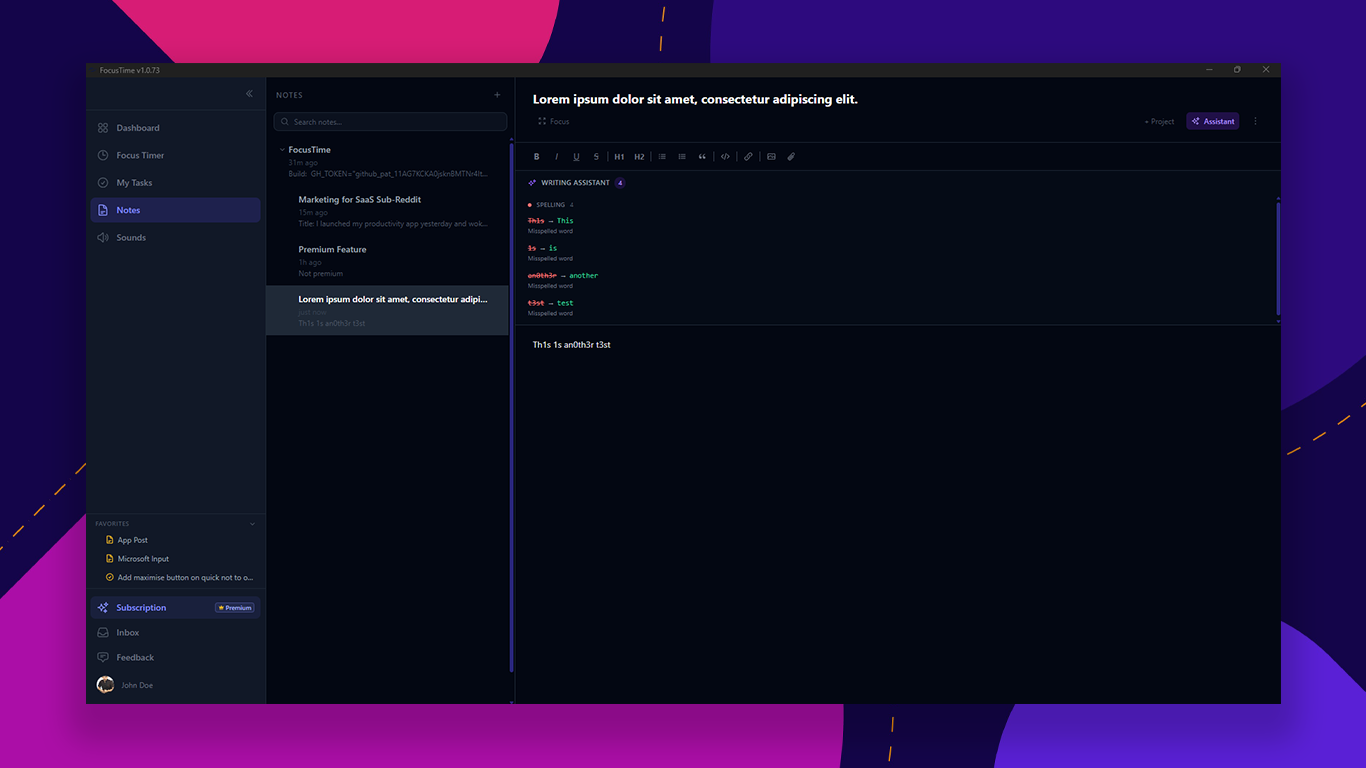Toggle the Assistant panel button
The image size is (1366, 768).
tap(1212, 122)
